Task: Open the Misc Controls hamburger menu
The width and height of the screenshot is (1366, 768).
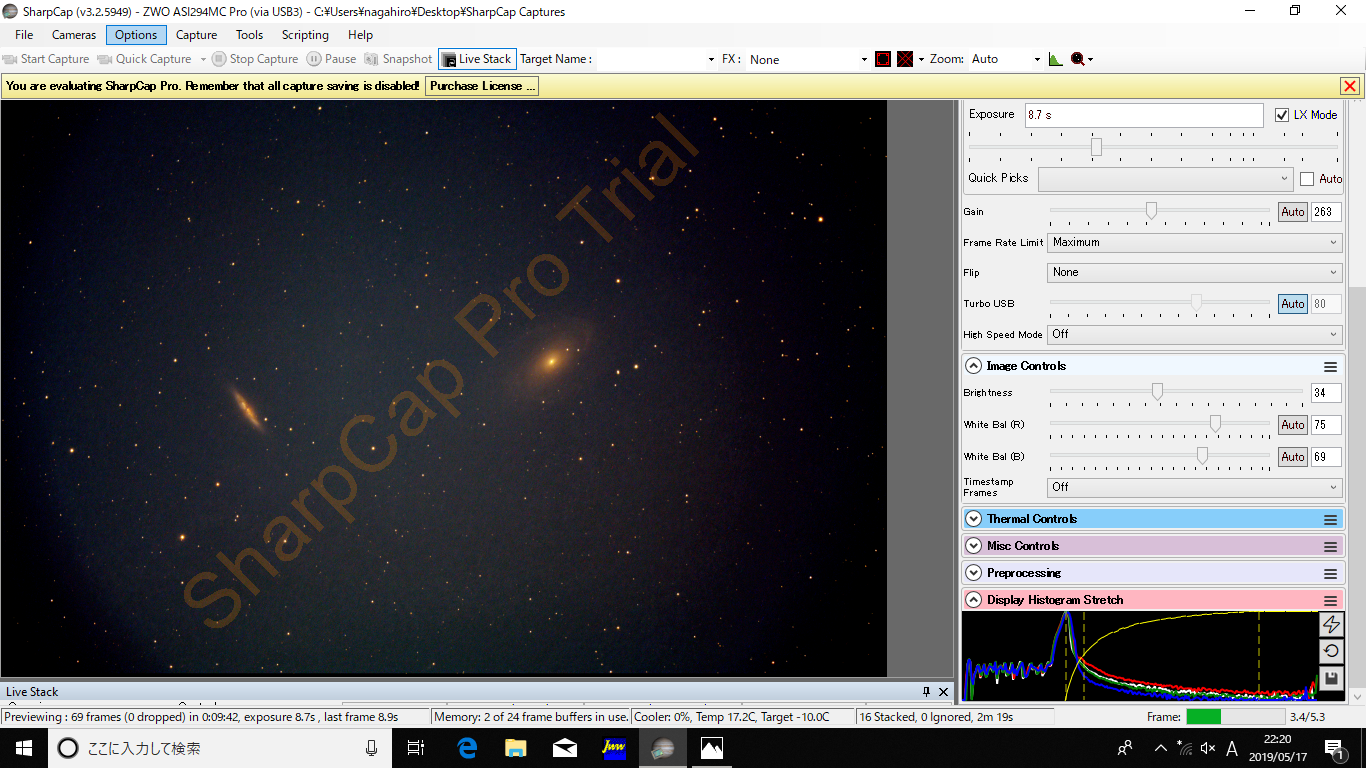Action: [1330, 546]
